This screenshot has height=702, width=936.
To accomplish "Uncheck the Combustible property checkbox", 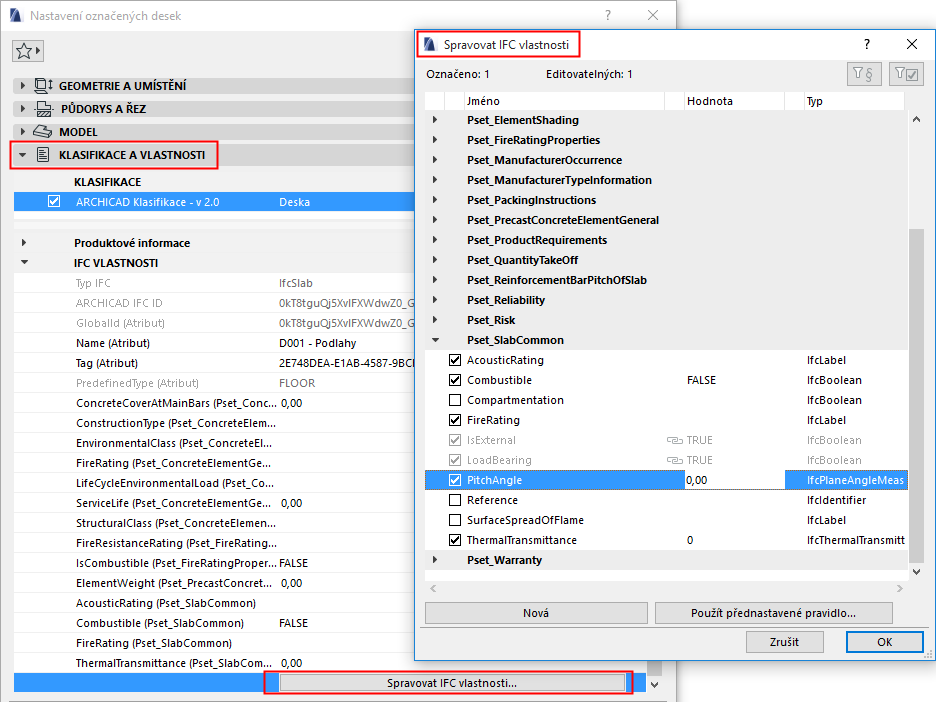I will (455, 380).
